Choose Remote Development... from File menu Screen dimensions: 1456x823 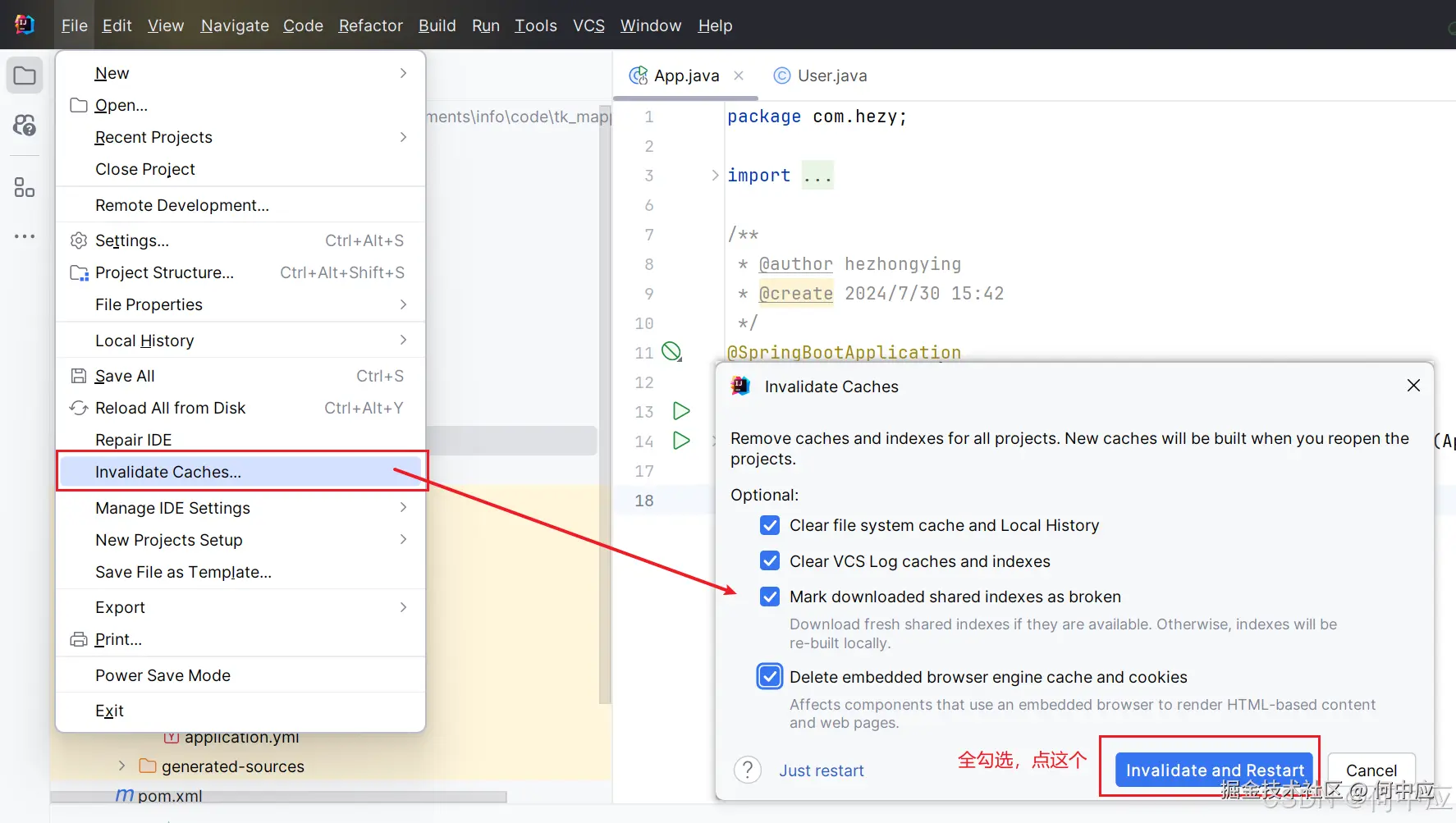240,205
